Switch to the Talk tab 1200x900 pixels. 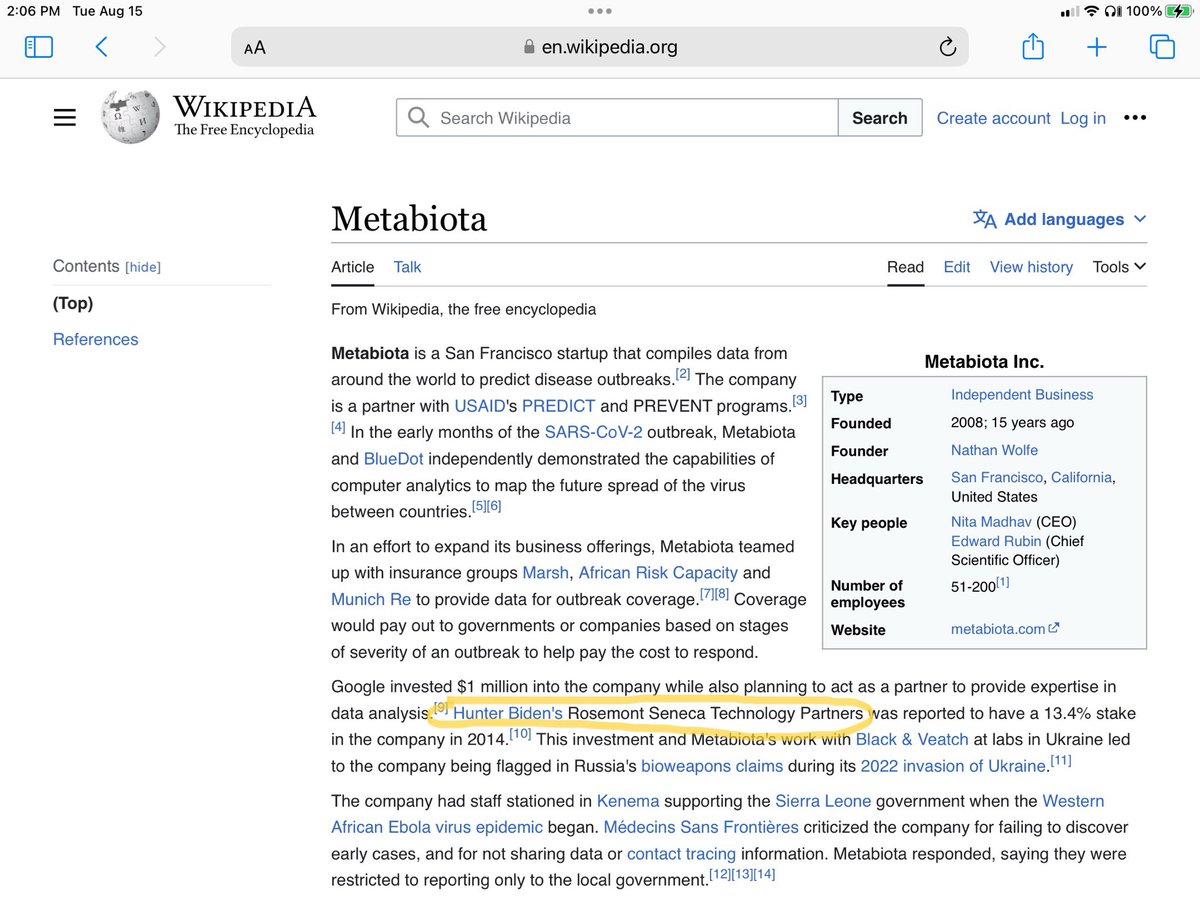coord(407,267)
